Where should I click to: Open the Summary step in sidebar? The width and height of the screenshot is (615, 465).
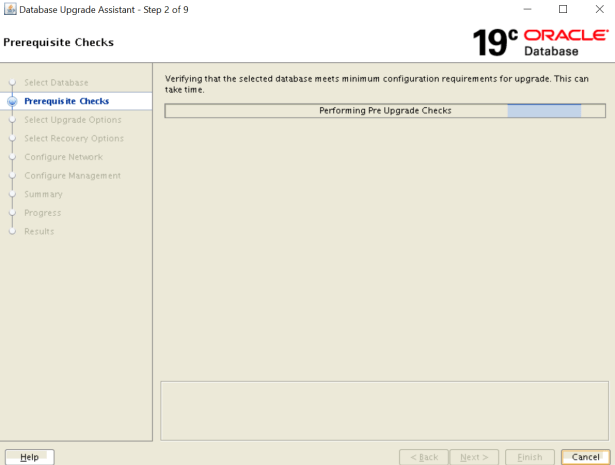click(43, 194)
